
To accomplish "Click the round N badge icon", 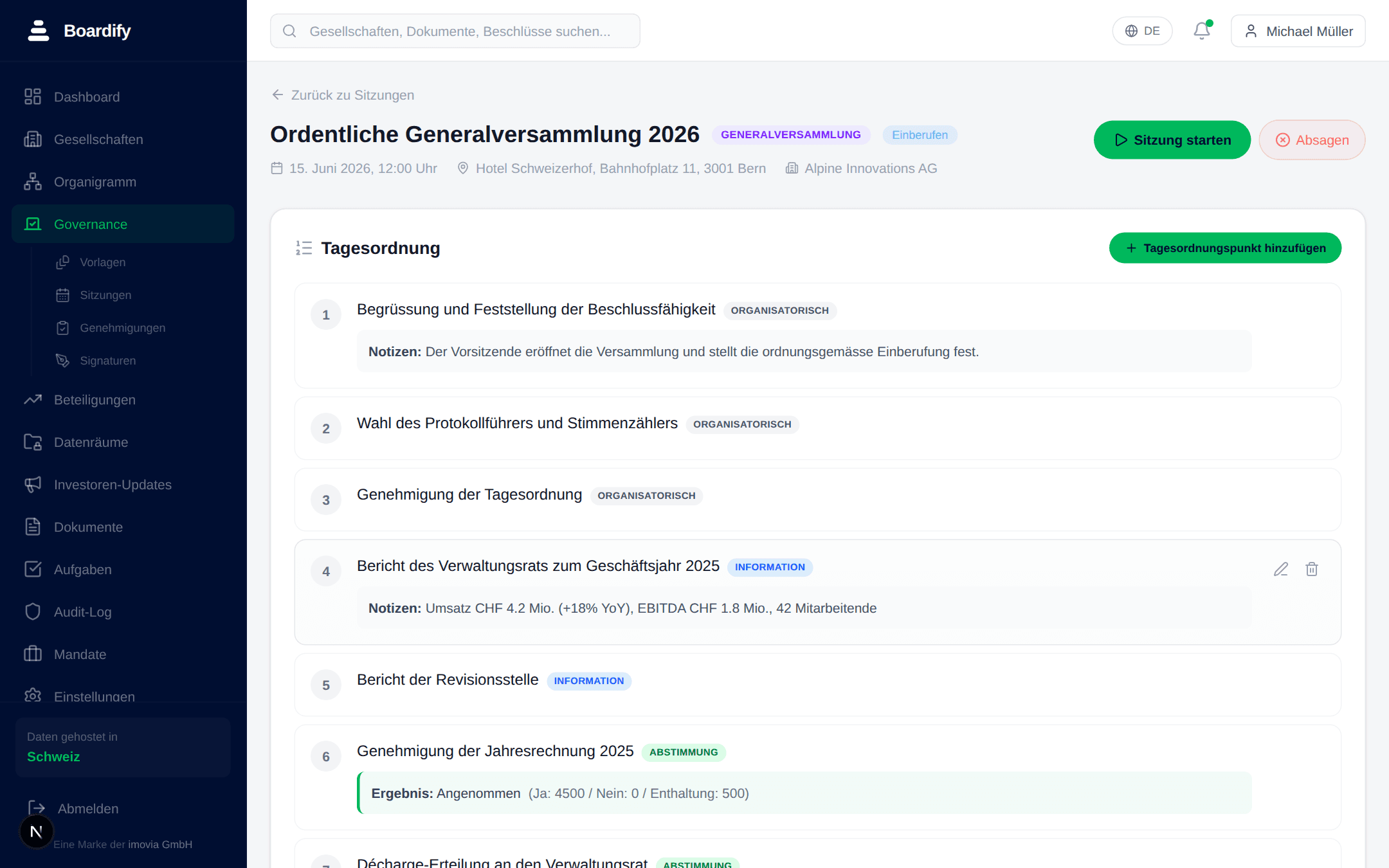I will coord(37,832).
